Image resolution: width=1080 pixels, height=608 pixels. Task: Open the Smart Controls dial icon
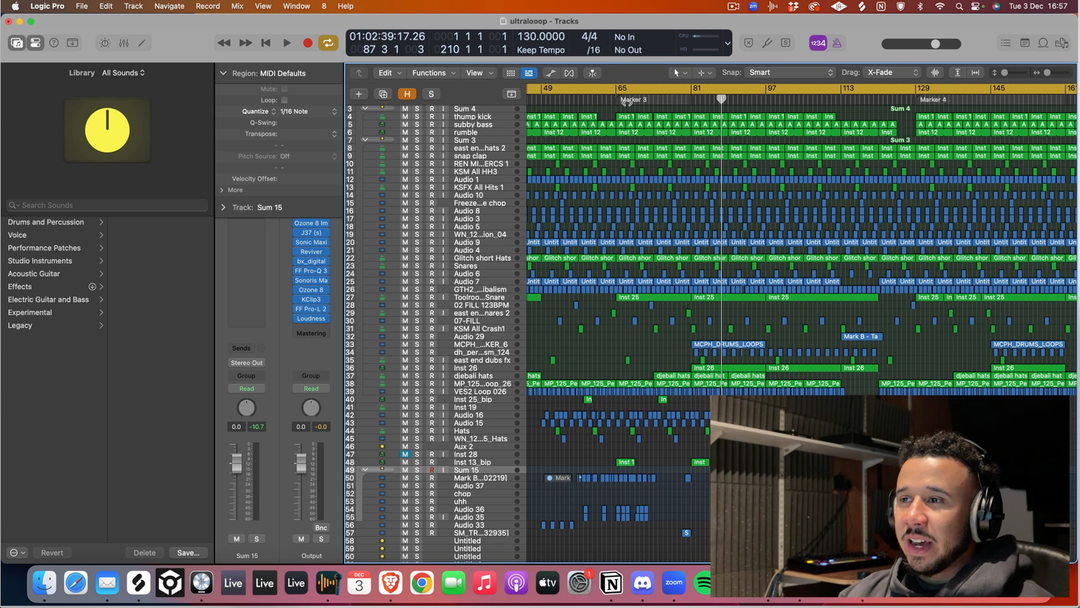pos(105,43)
